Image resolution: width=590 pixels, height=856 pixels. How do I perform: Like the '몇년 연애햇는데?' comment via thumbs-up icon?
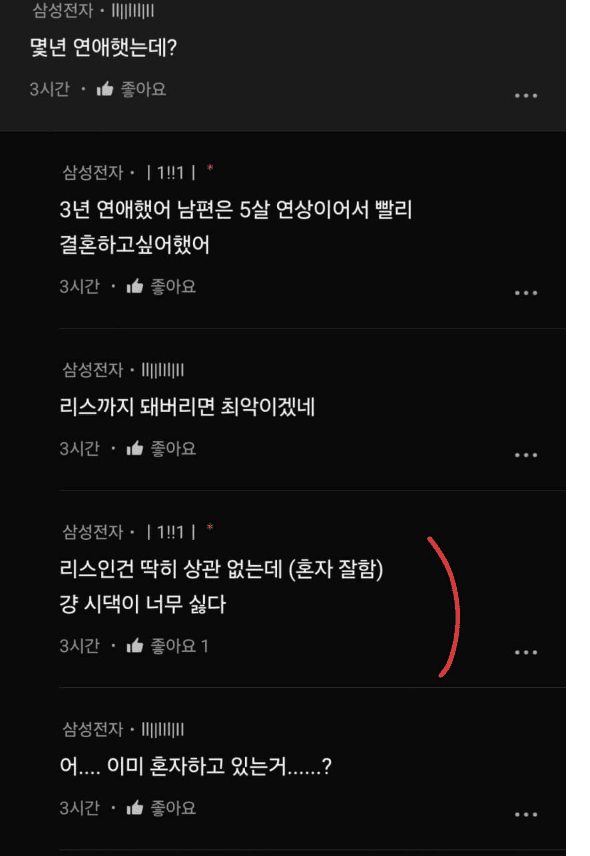105,89
